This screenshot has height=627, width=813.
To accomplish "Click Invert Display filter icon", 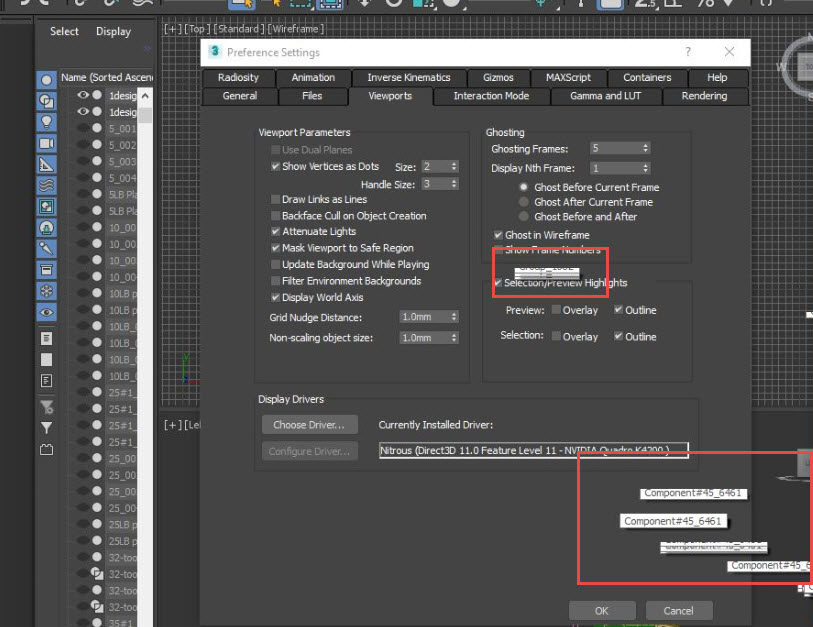I will [x=46, y=381].
